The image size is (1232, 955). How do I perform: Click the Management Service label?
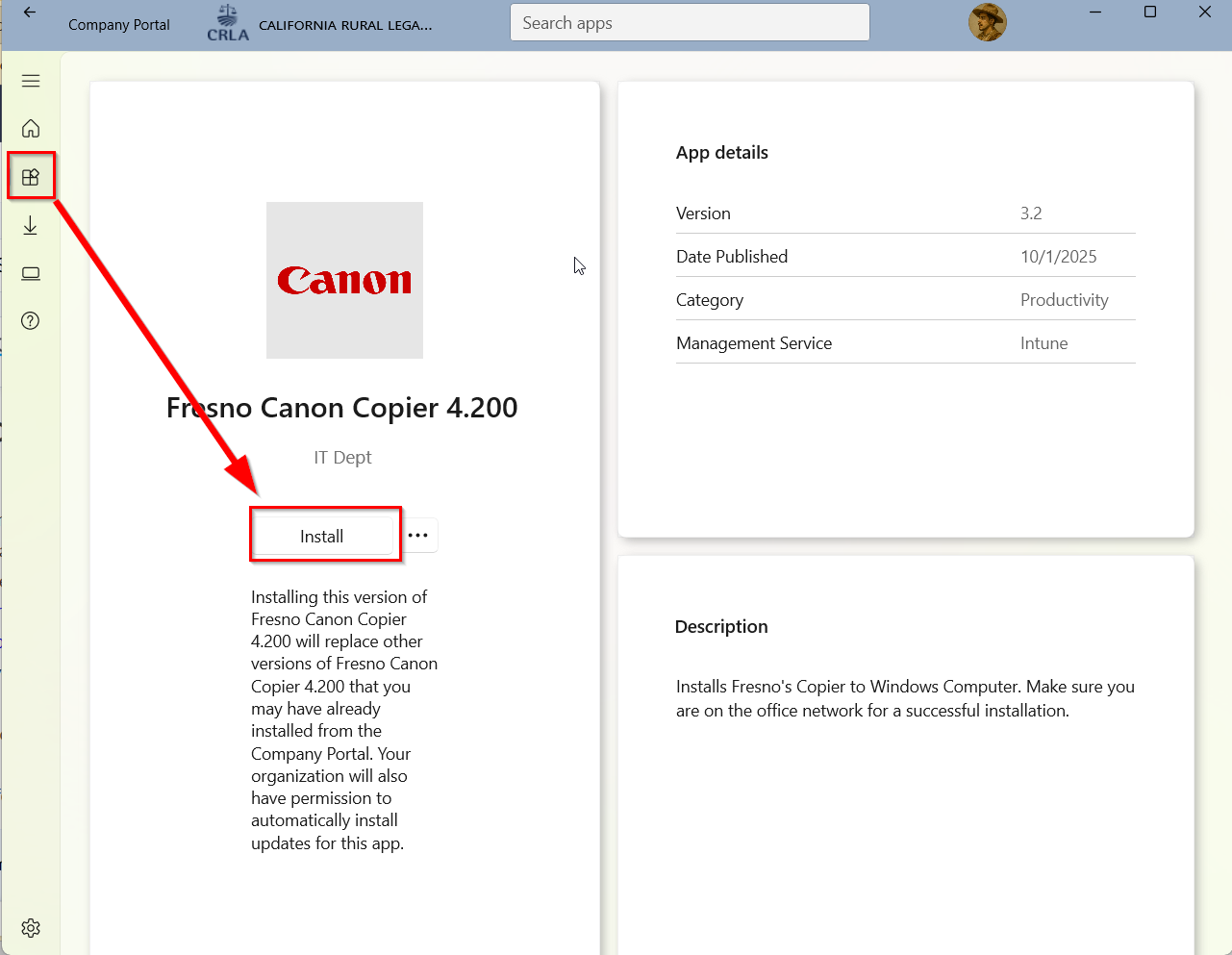[x=754, y=343]
